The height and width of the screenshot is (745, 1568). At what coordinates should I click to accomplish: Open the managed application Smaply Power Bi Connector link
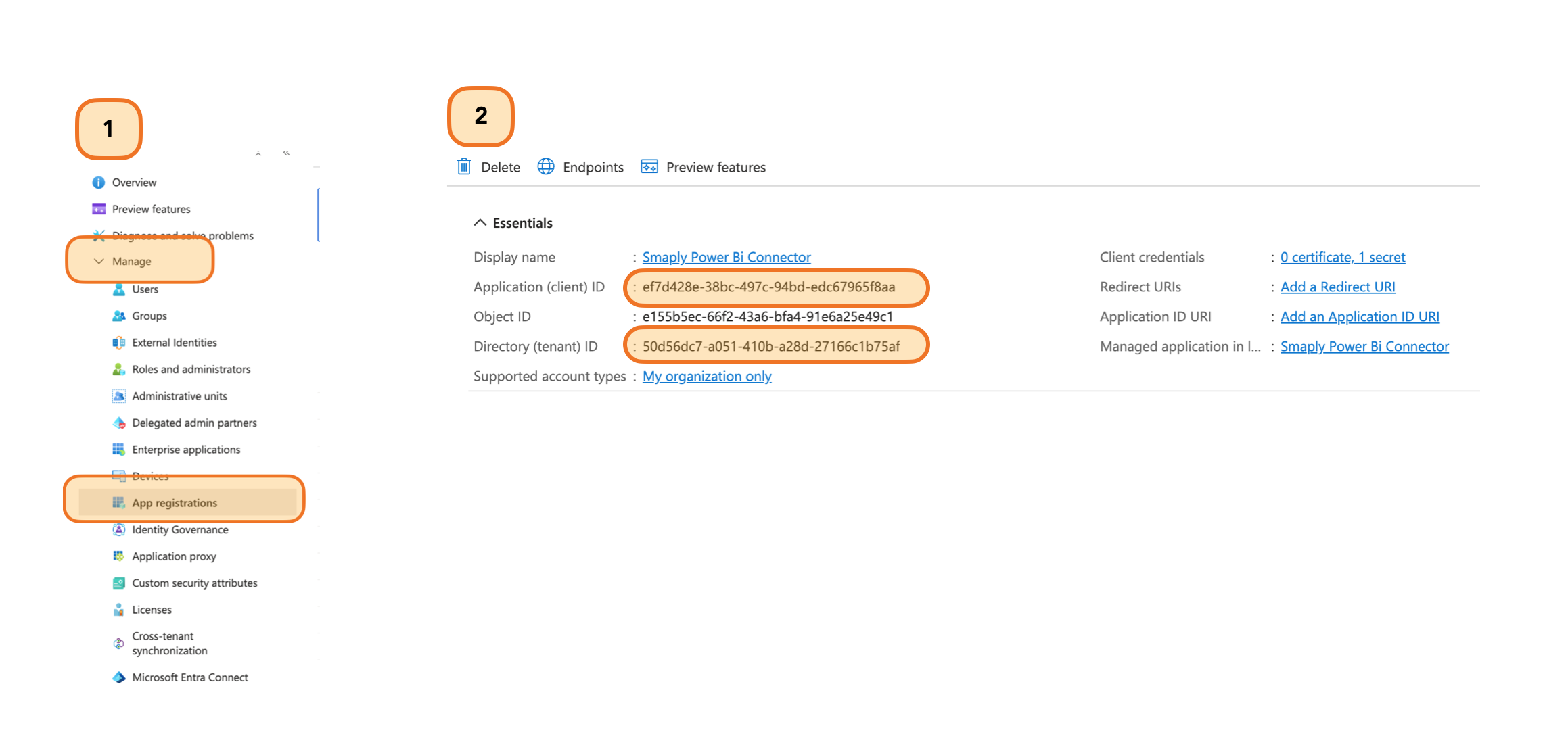pos(1364,346)
